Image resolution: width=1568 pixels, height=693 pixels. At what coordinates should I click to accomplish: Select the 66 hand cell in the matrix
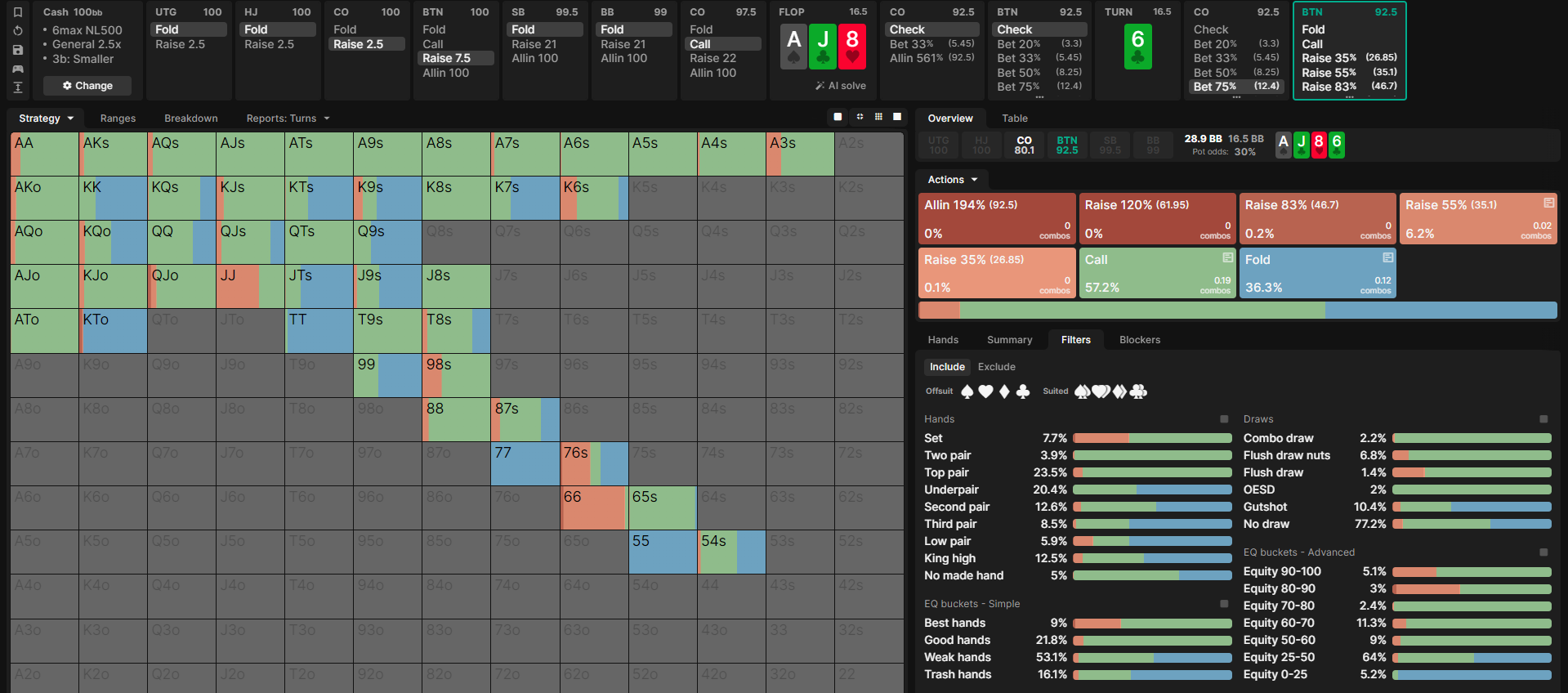594,507
